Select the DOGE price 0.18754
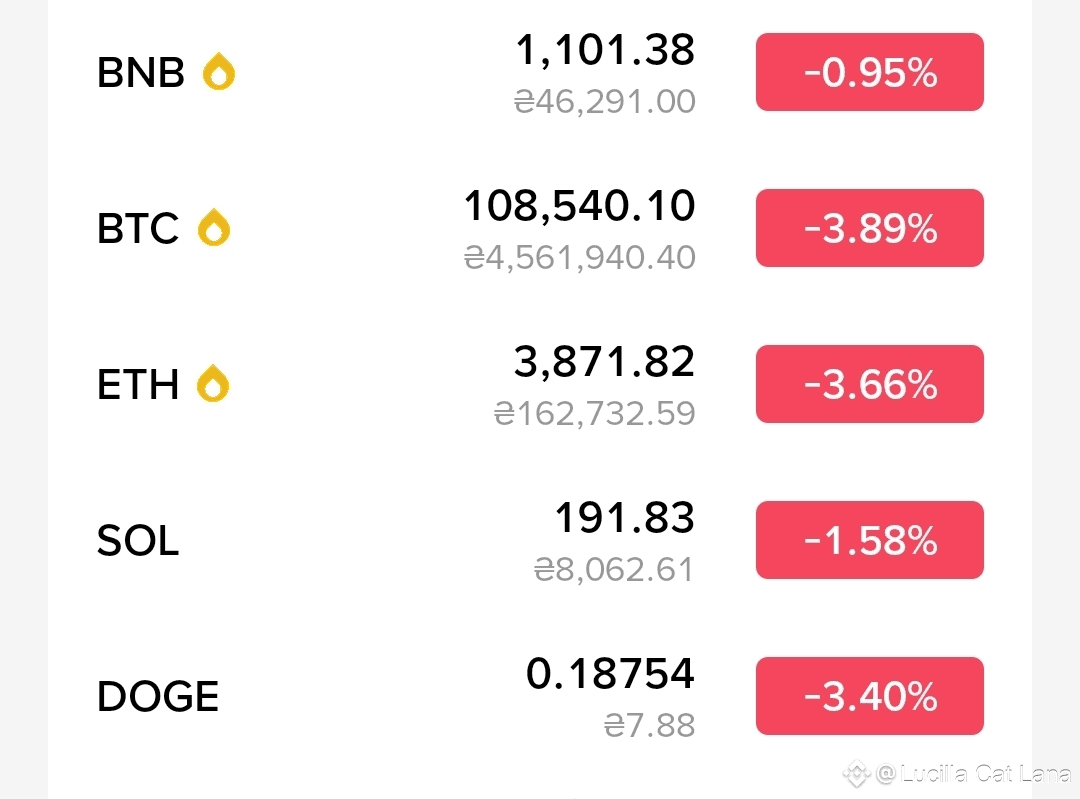 coord(610,673)
